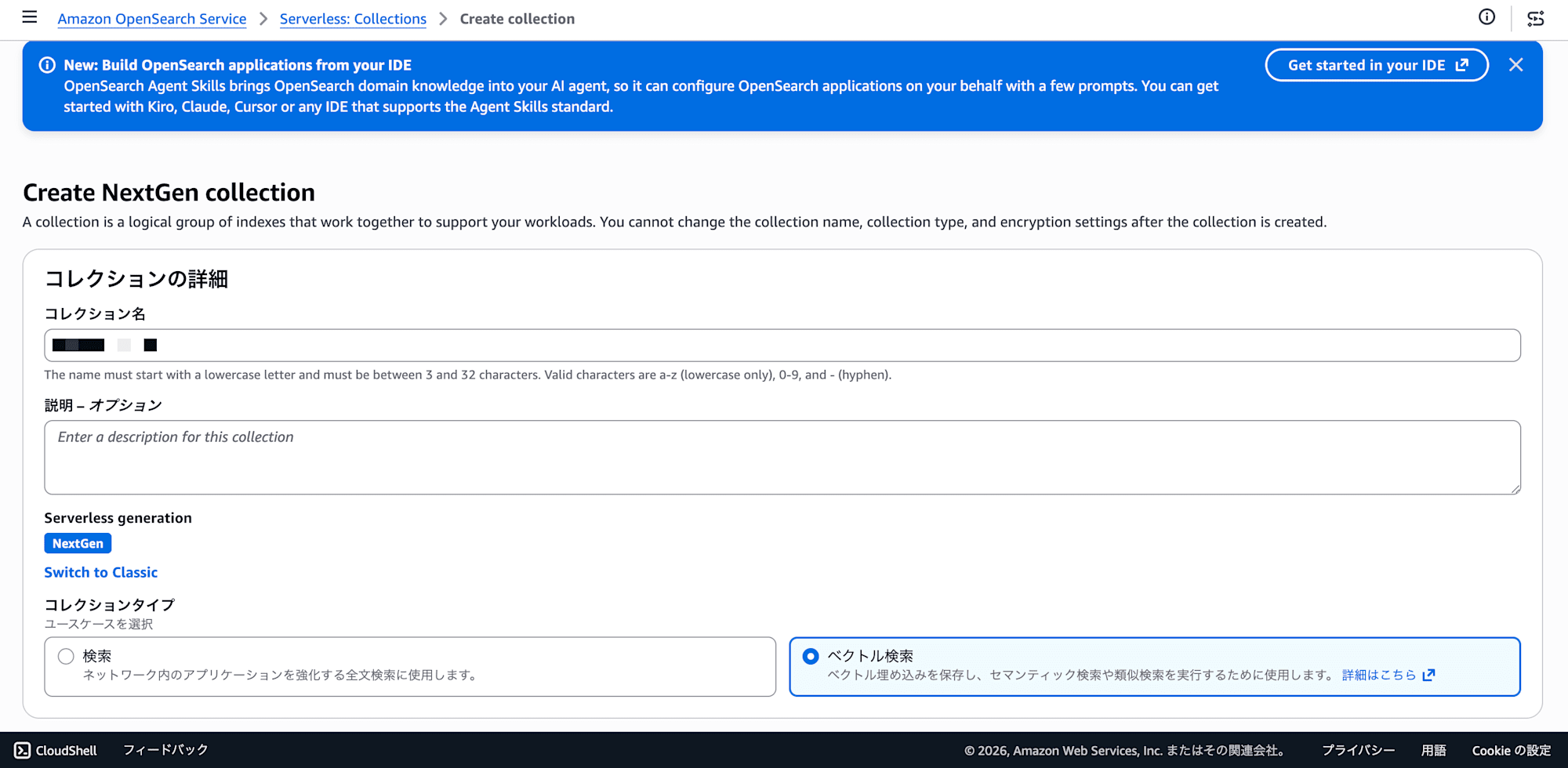
Task: Click the コレクションの詳細 section heading
Action: (136, 279)
